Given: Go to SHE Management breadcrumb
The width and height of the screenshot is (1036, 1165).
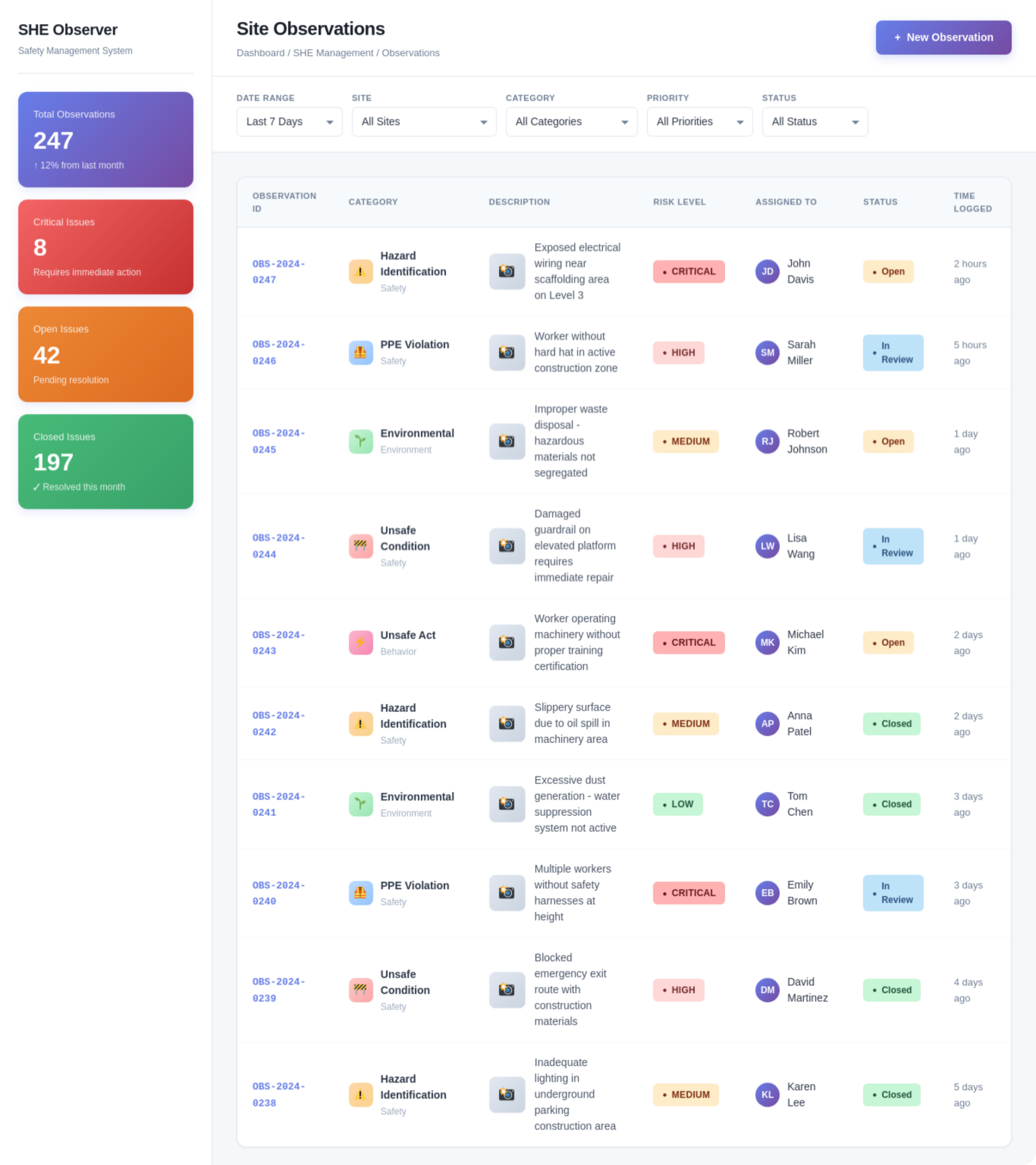Looking at the screenshot, I should click(x=333, y=53).
